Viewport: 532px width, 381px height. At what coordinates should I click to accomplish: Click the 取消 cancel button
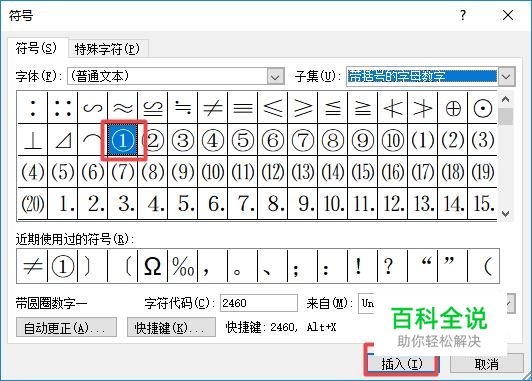tap(487, 364)
